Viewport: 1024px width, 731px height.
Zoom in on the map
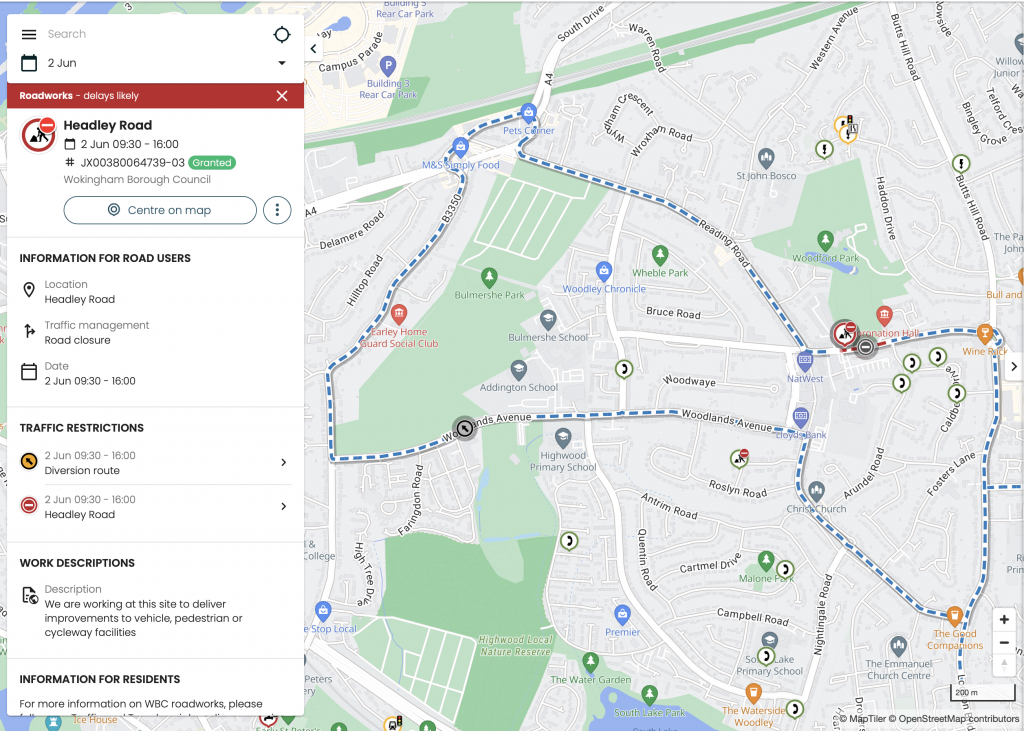(x=1004, y=620)
